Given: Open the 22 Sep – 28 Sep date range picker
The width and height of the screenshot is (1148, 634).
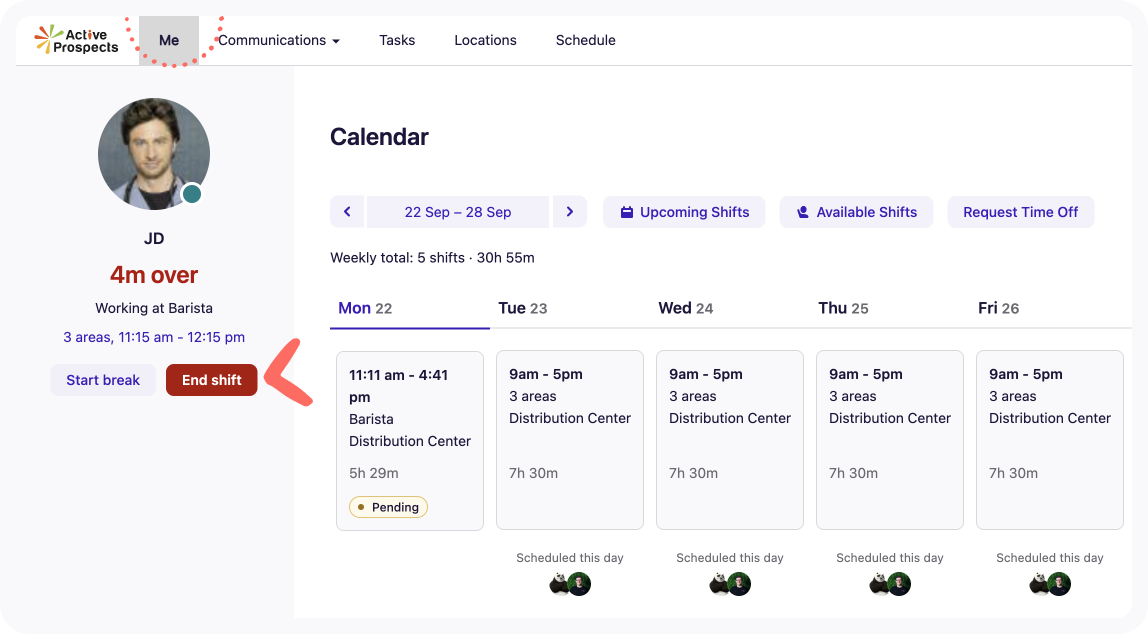Looking at the screenshot, I should coord(458,212).
